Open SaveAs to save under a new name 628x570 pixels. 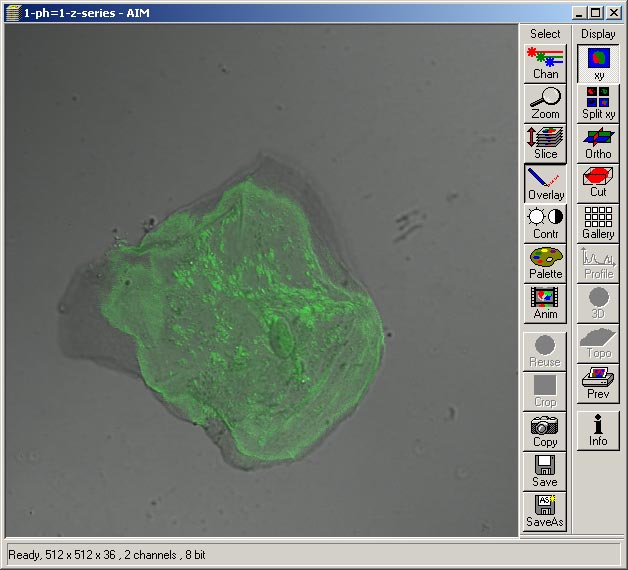click(545, 512)
